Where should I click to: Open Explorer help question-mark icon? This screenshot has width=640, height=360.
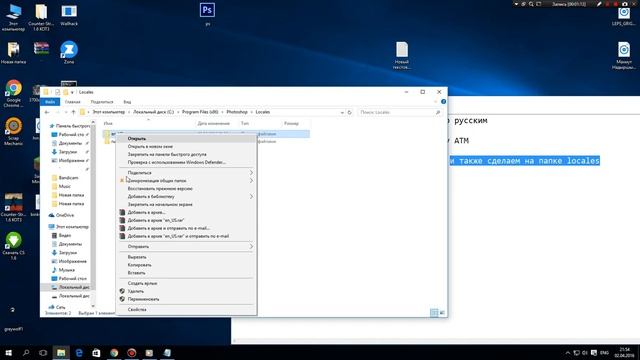[x=443, y=102]
